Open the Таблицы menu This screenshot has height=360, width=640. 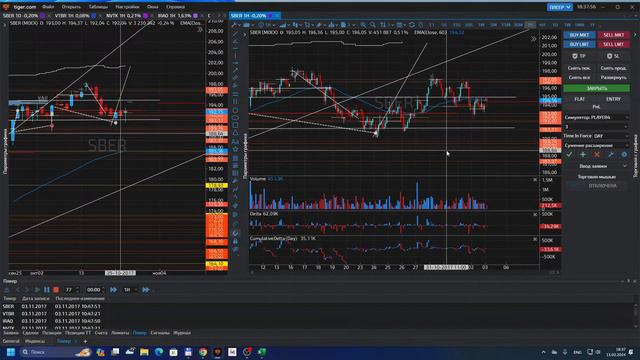[98, 7]
